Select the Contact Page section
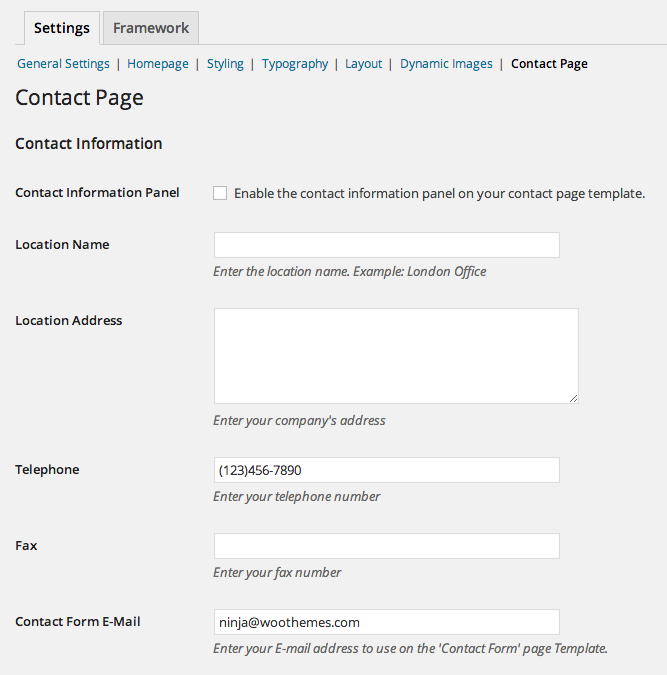The height and width of the screenshot is (675, 667). (549, 64)
